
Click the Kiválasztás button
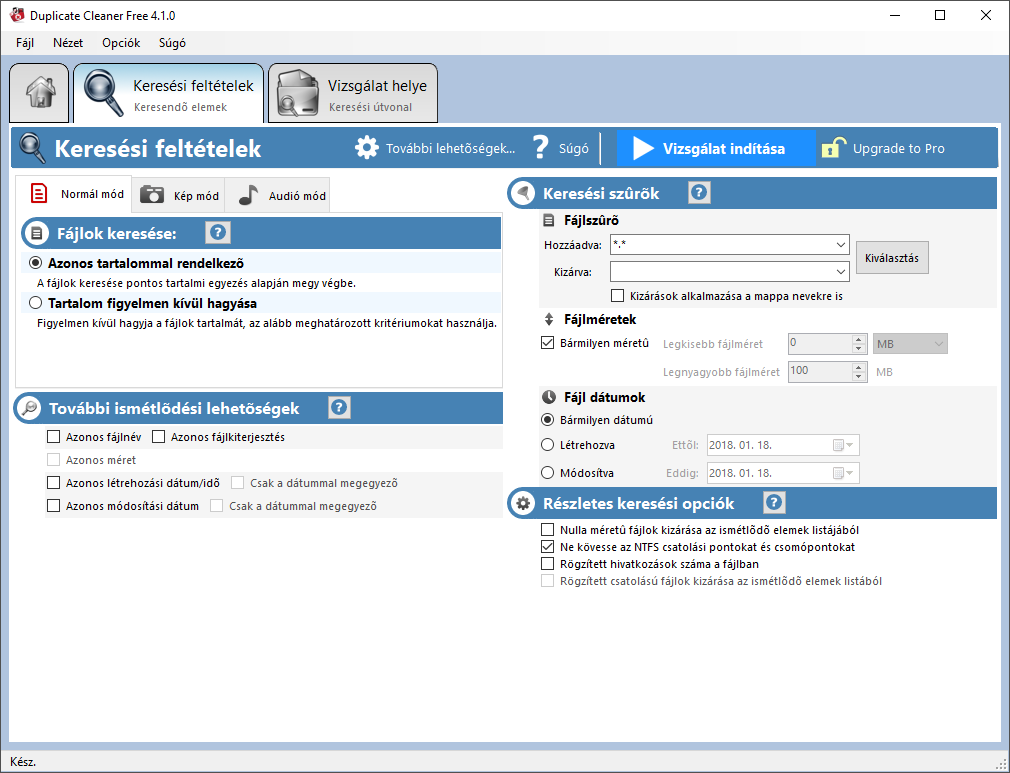pyautogui.click(x=891, y=257)
